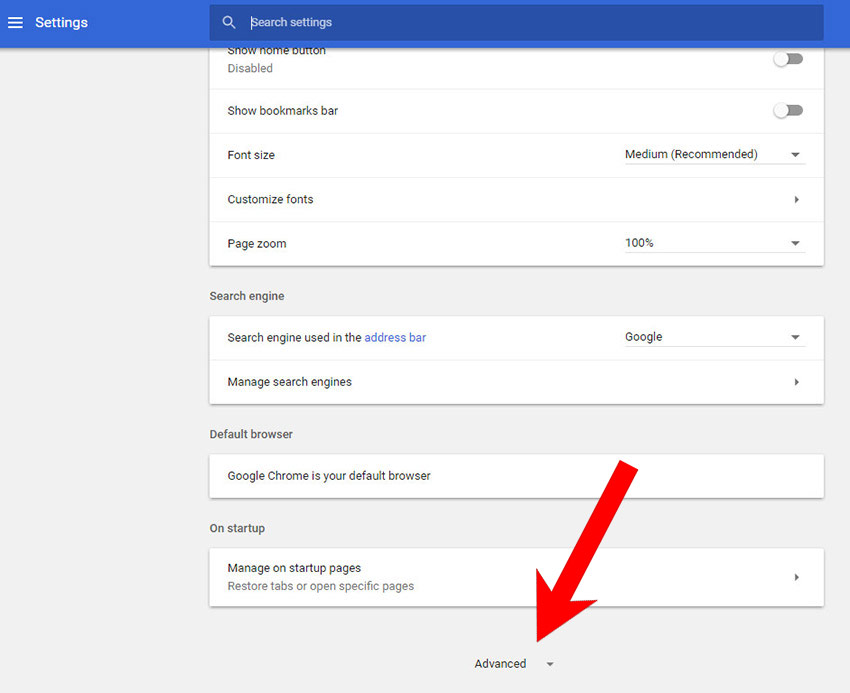Click the On startup section heading
The width and height of the screenshot is (850, 693).
coord(237,528)
